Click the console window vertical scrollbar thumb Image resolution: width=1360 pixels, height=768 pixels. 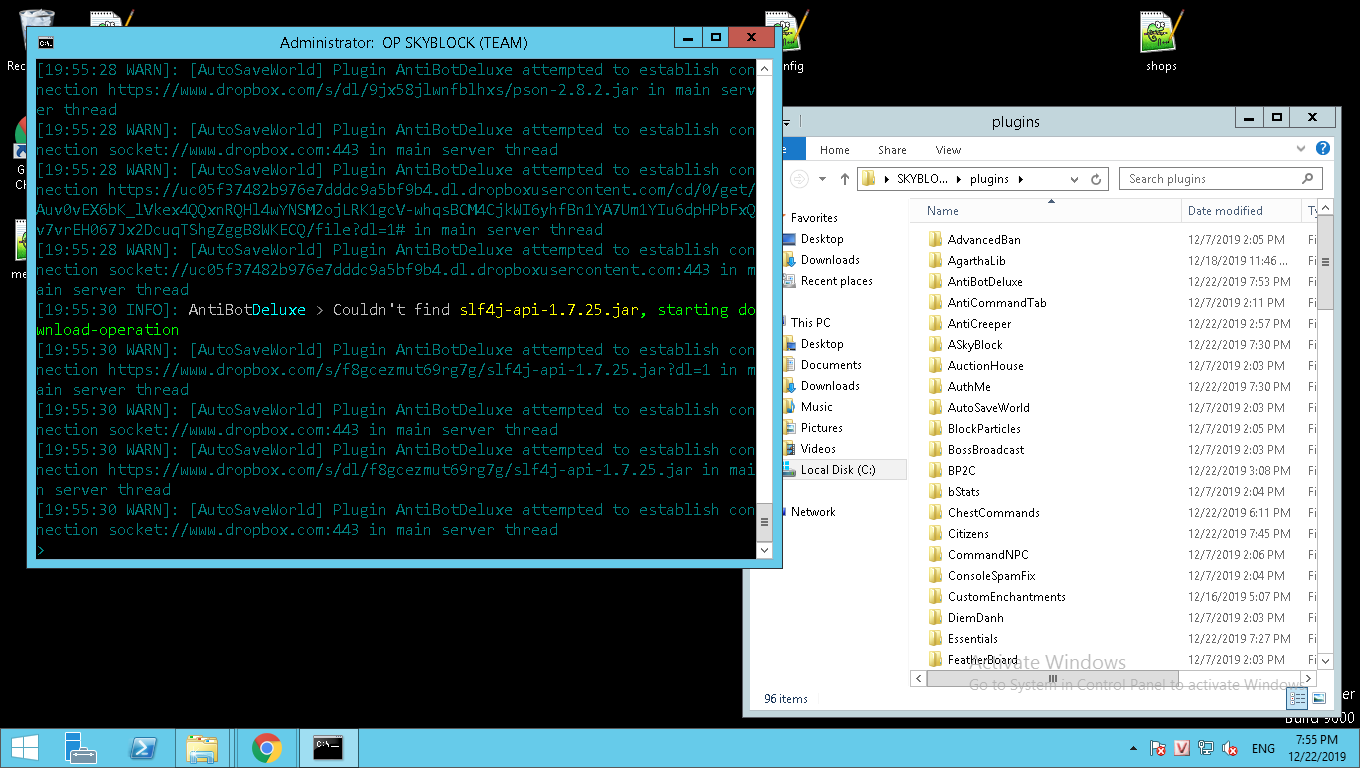click(765, 521)
